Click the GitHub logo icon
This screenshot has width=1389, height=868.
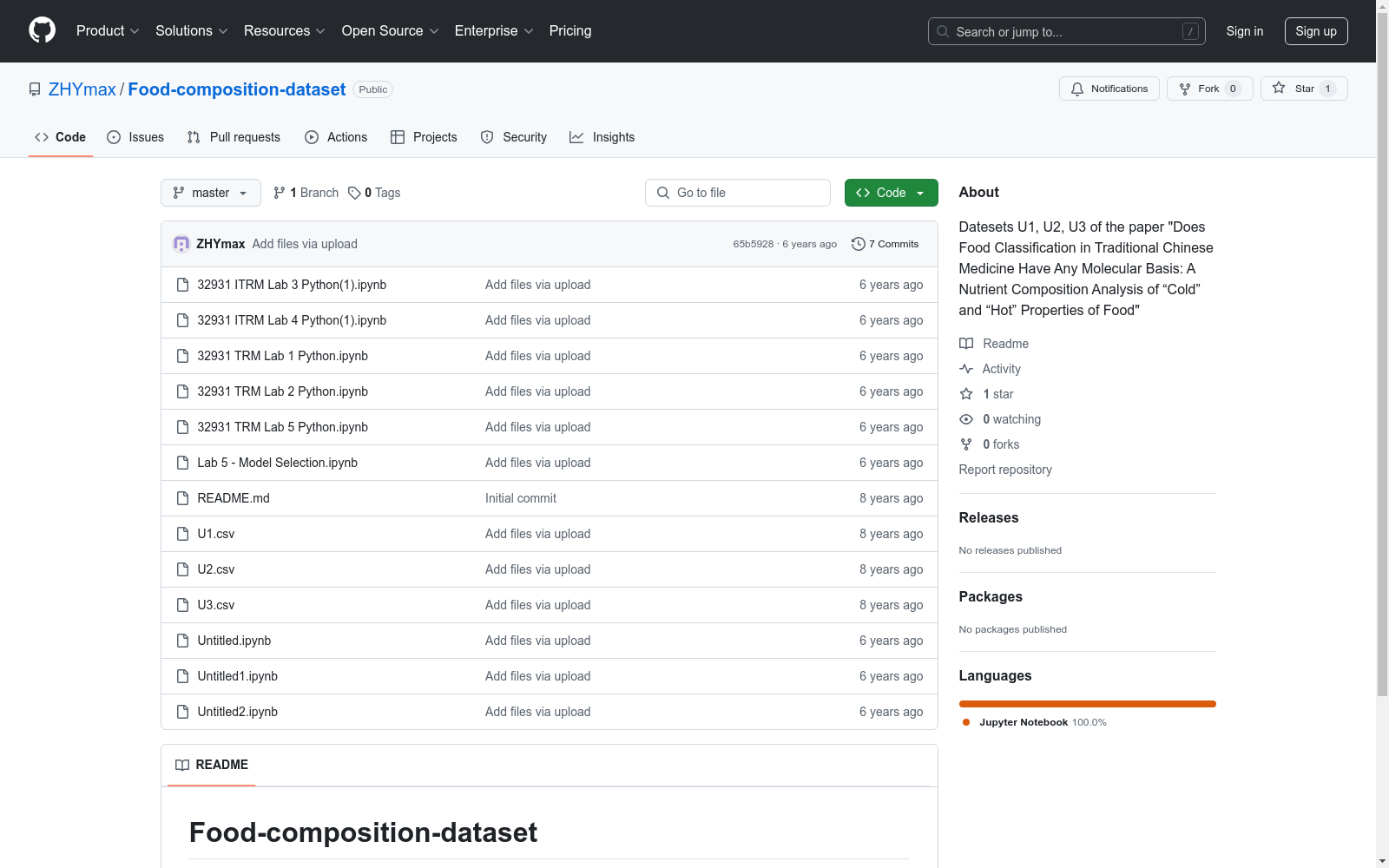[x=42, y=30]
